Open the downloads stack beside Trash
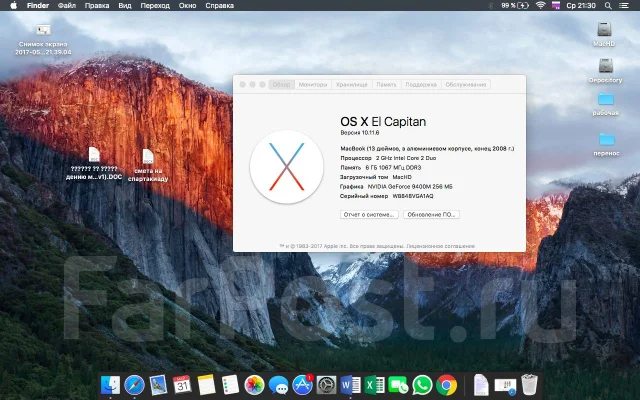This screenshot has width=640, height=400. coord(505,385)
